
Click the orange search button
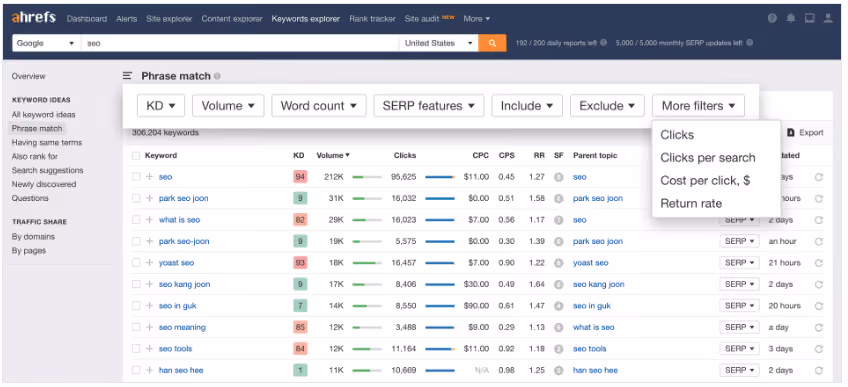point(492,43)
